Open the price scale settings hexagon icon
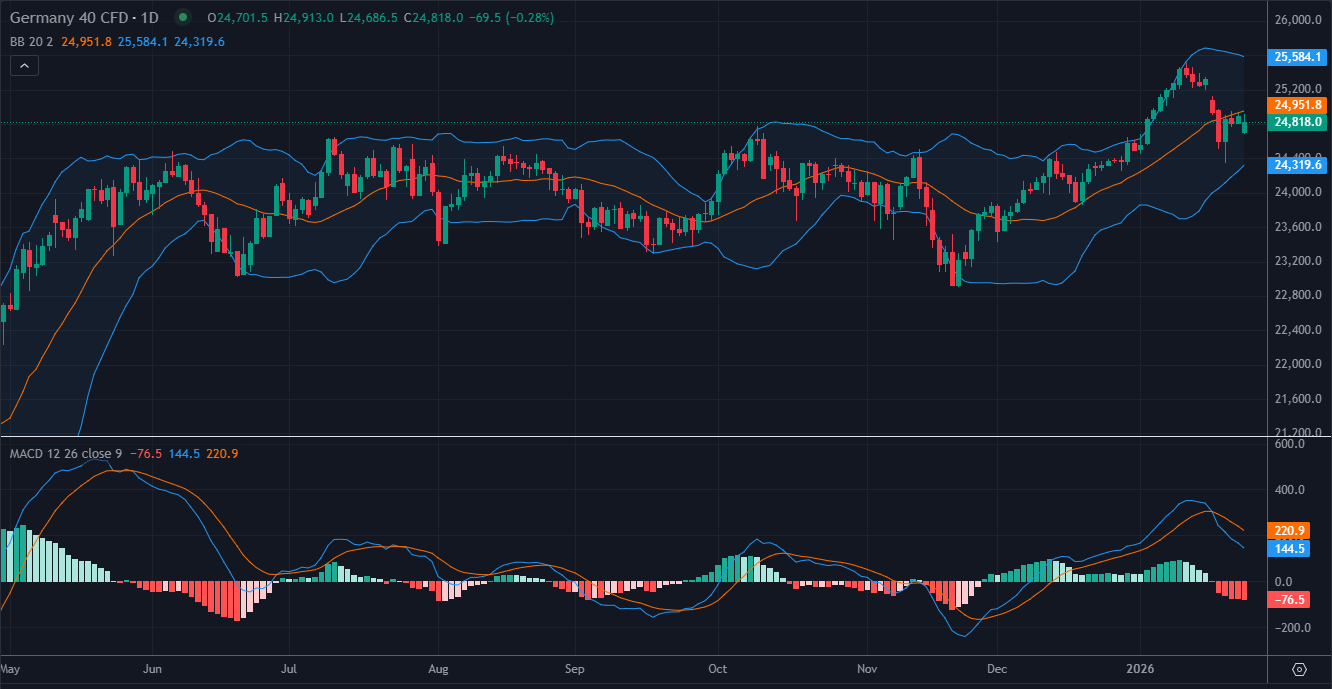The height and width of the screenshot is (689, 1332). click(x=1299, y=669)
